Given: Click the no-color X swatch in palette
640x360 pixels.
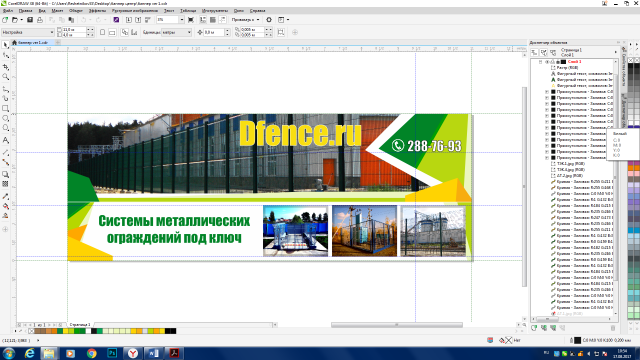Looking at the screenshot, I should 31,331.
